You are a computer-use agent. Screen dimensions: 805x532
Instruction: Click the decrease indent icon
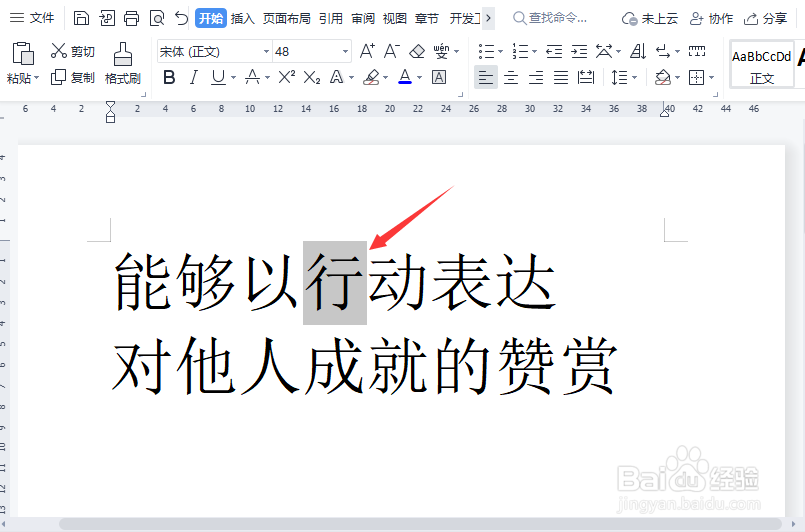(x=554, y=51)
